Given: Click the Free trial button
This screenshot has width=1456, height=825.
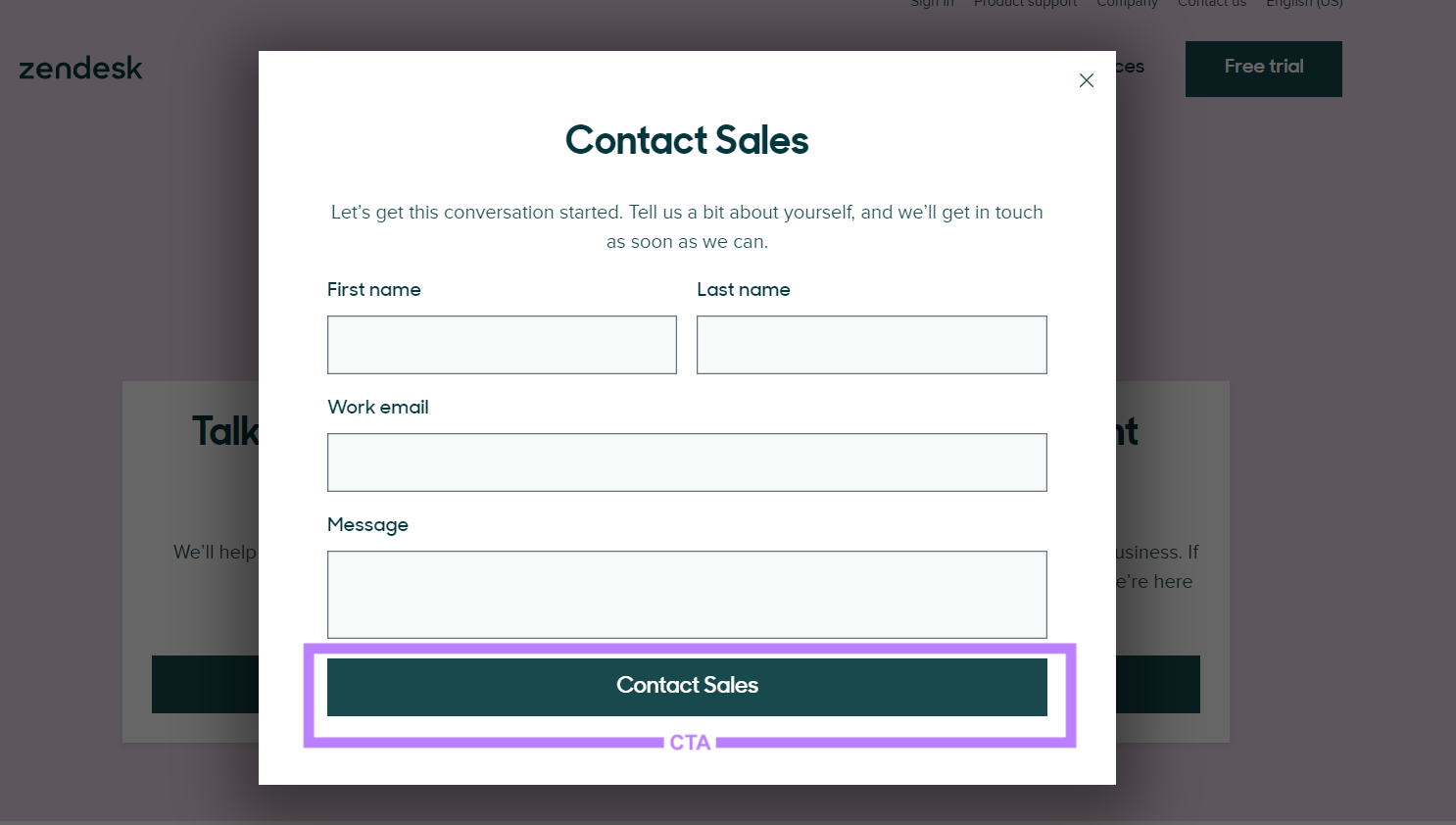Looking at the screenshot, I should pyautogui.click(x=1263, y=68).
